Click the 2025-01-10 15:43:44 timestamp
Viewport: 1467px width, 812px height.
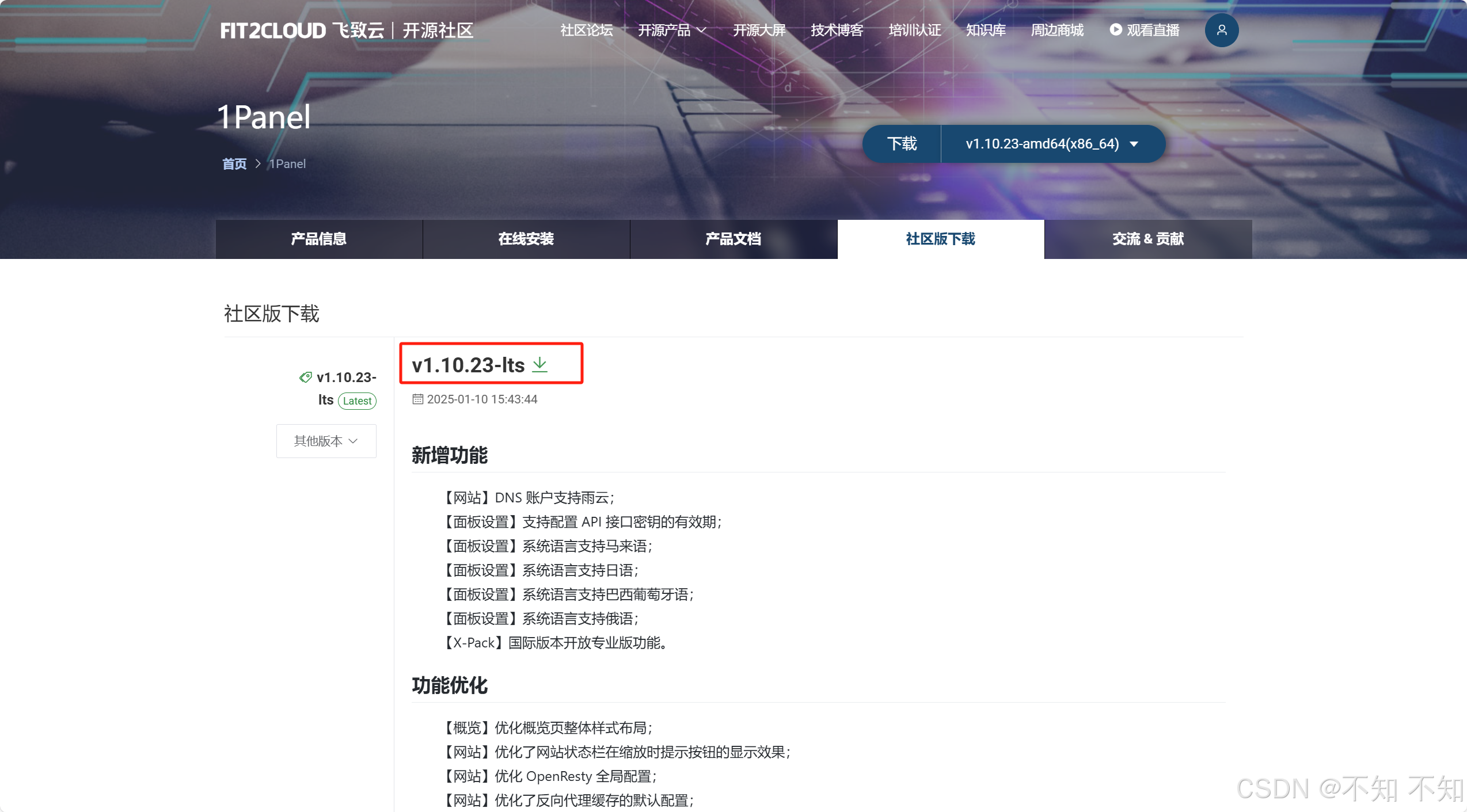pos(482,399)
